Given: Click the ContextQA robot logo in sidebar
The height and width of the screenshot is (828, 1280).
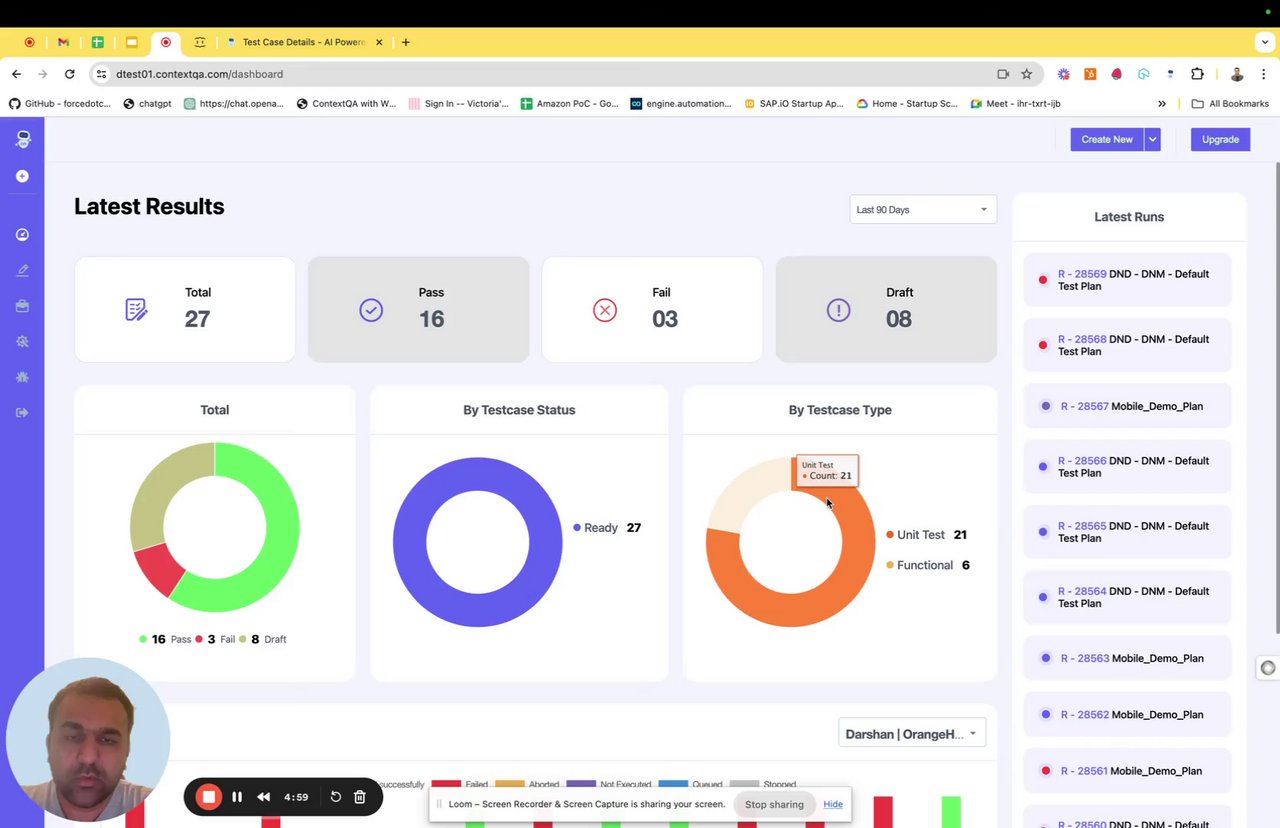Looking at the screenshot, I should point(22,140).
